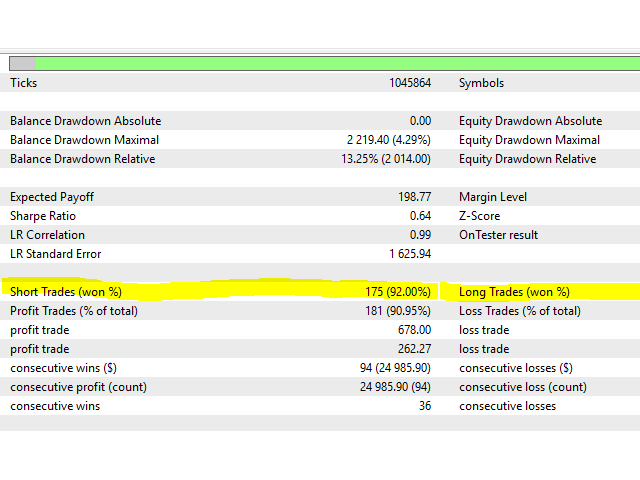Click 'OnTester result' label

[498, 235]
